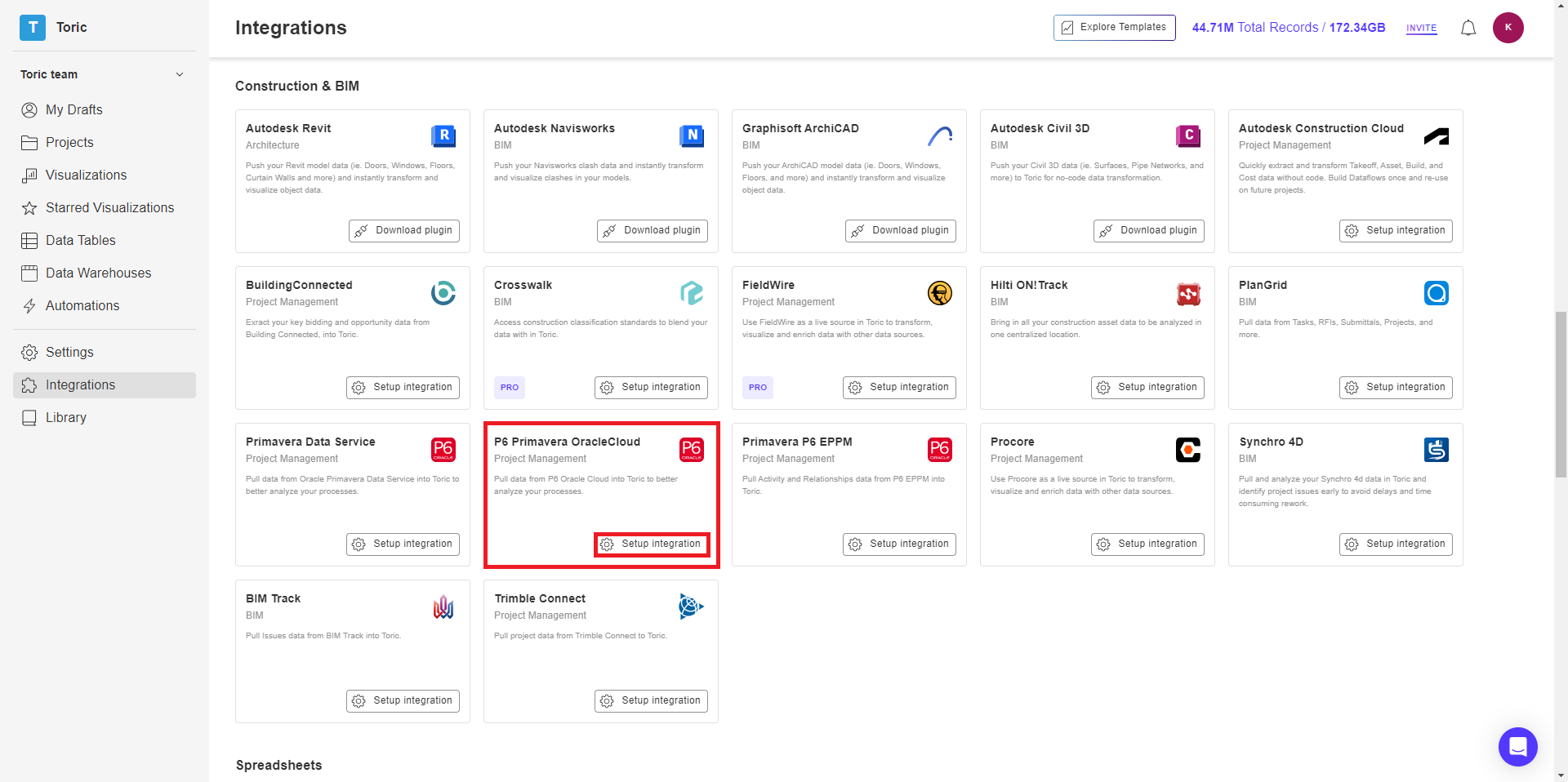Open the Intercom chat bubble

pos(1518,747)
